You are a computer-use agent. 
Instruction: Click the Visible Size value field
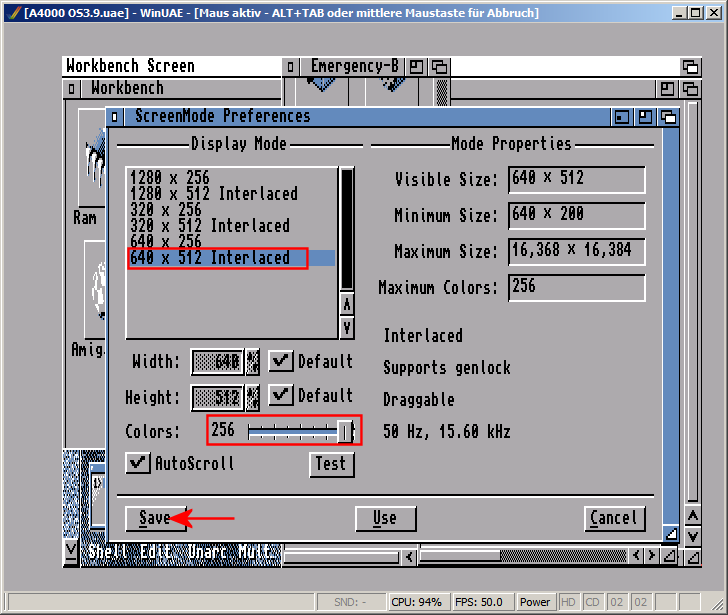click(x=577, y=180)
